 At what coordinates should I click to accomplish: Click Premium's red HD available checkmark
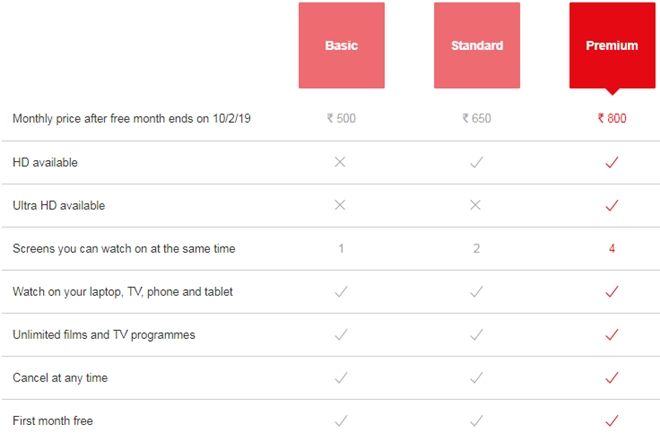[x=612, y=162]
